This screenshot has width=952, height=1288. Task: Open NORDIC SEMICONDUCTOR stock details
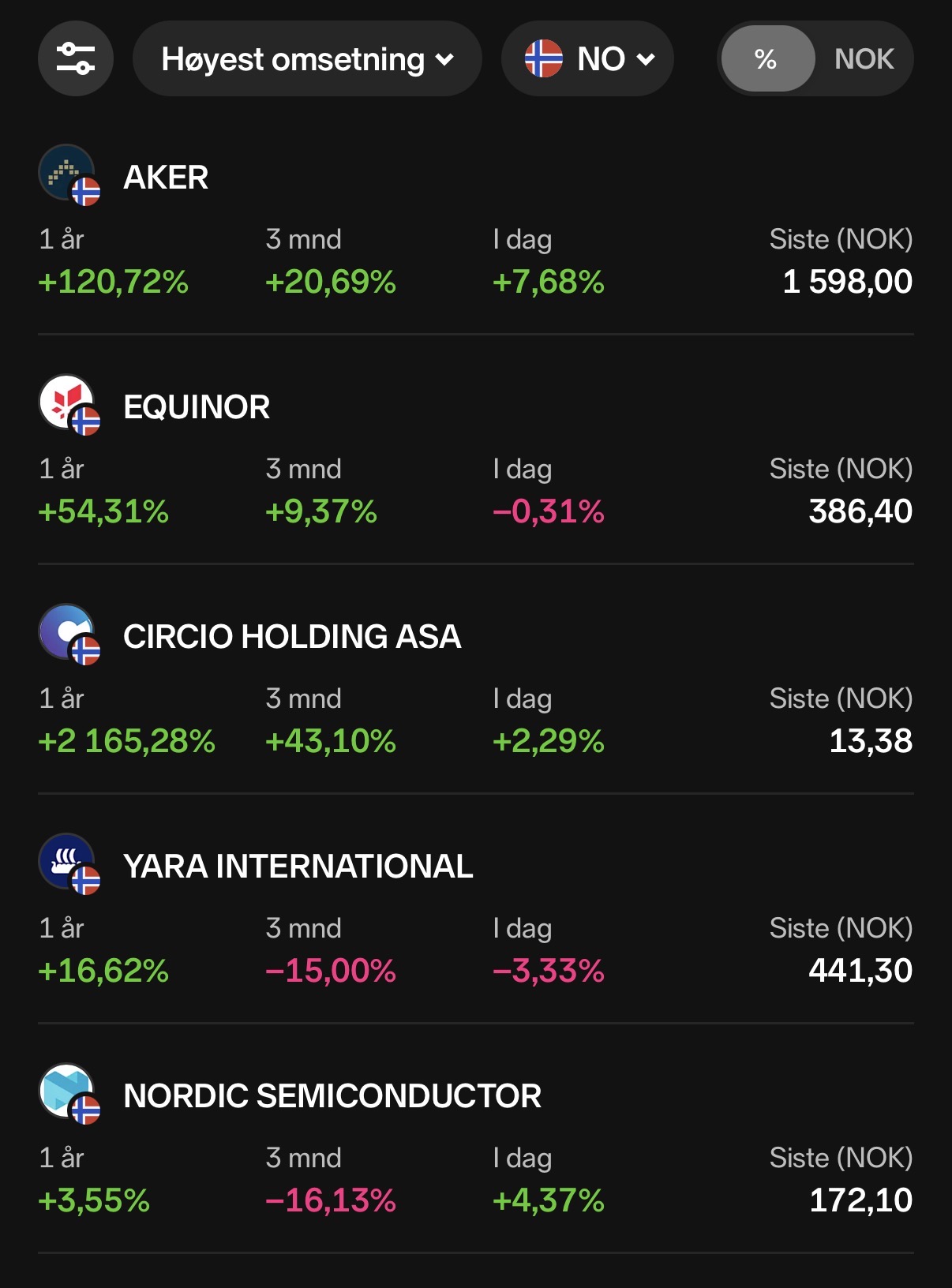point(332,1096)
